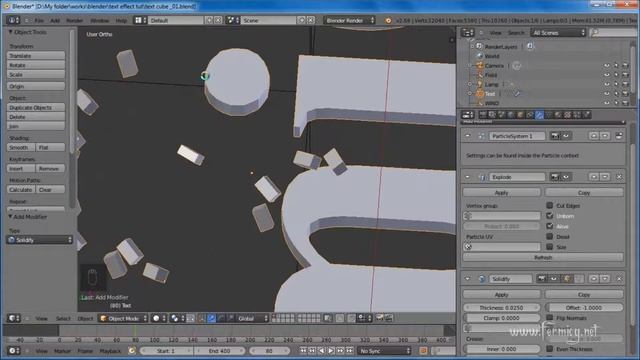
Task: Collapse the Solidify modifier panel
Action: (467, 279)
